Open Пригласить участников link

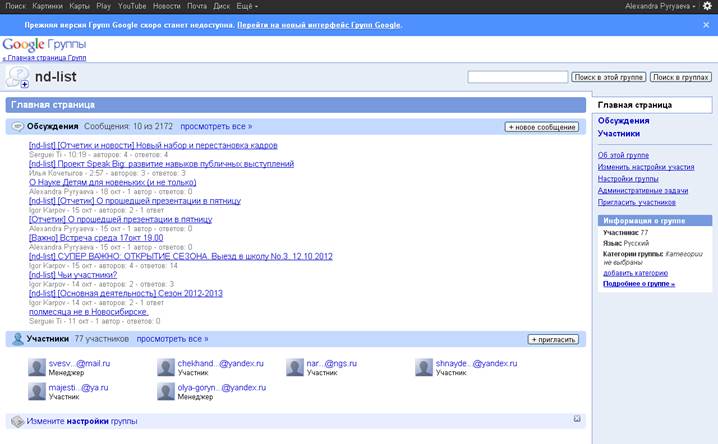tap(636, 202)
